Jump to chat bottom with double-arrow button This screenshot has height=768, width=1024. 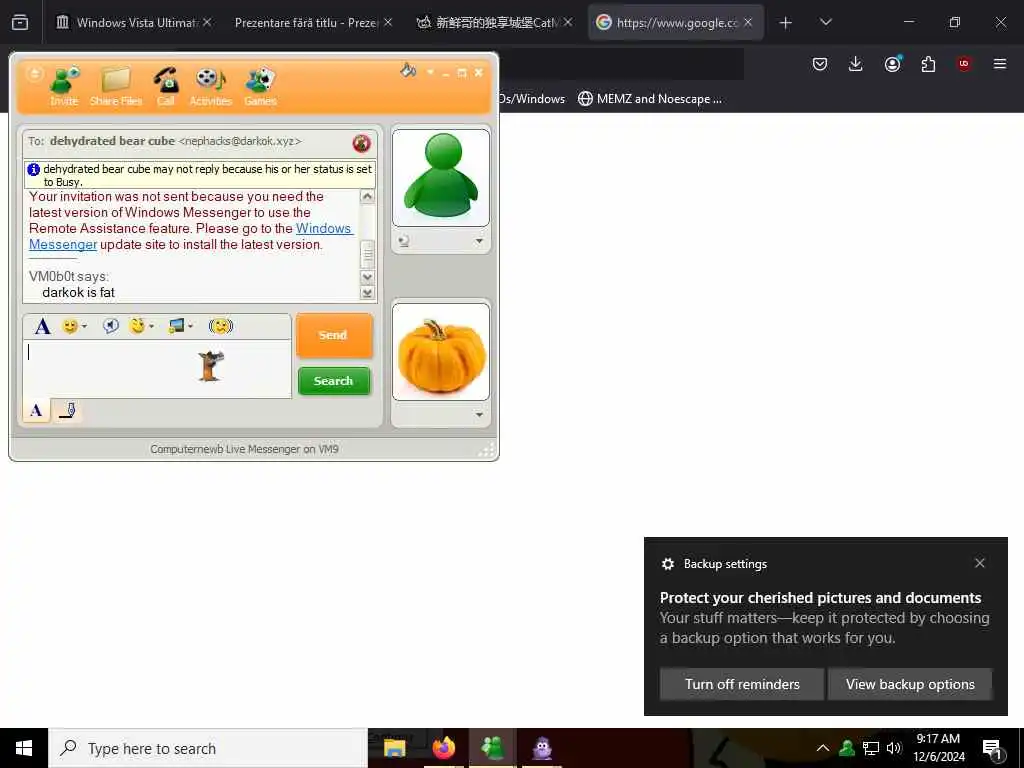point(368,293)
